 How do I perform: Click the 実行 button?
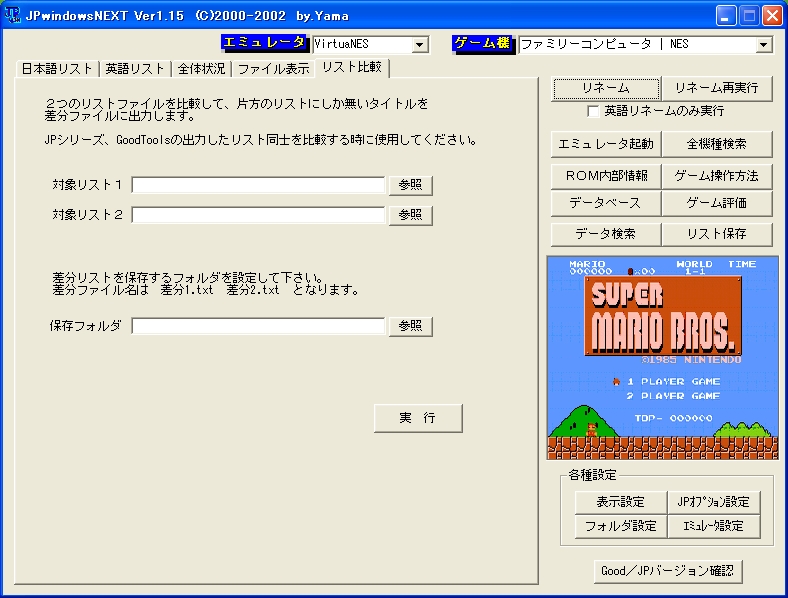tap(418, 418)
